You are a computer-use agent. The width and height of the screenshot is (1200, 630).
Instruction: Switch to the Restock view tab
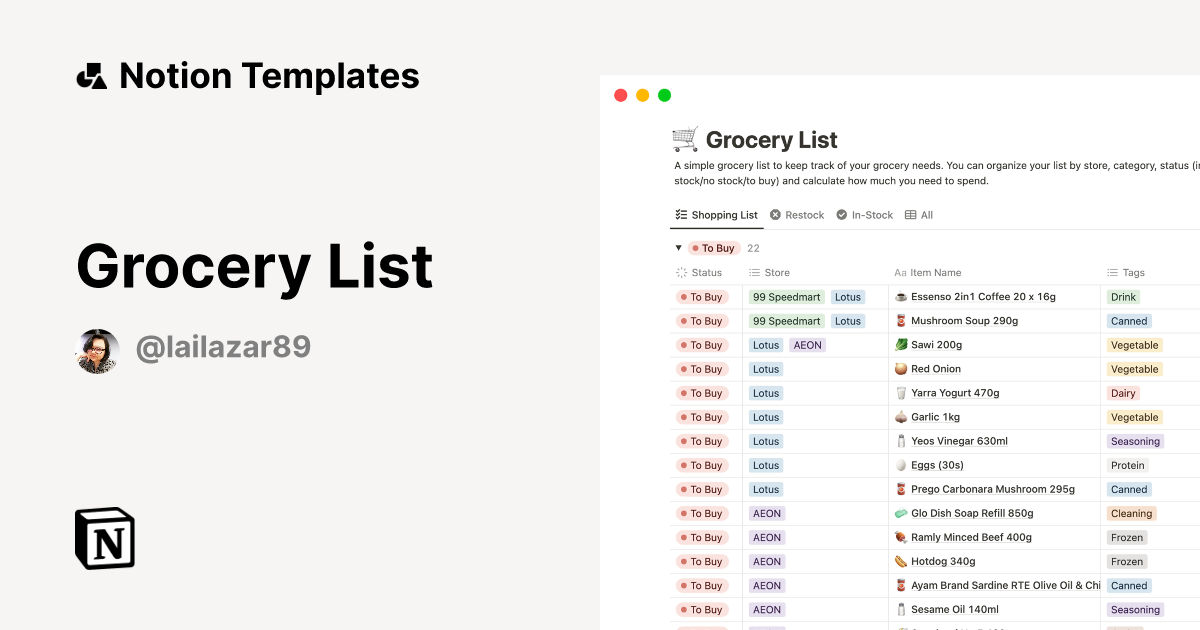(797, 215)
